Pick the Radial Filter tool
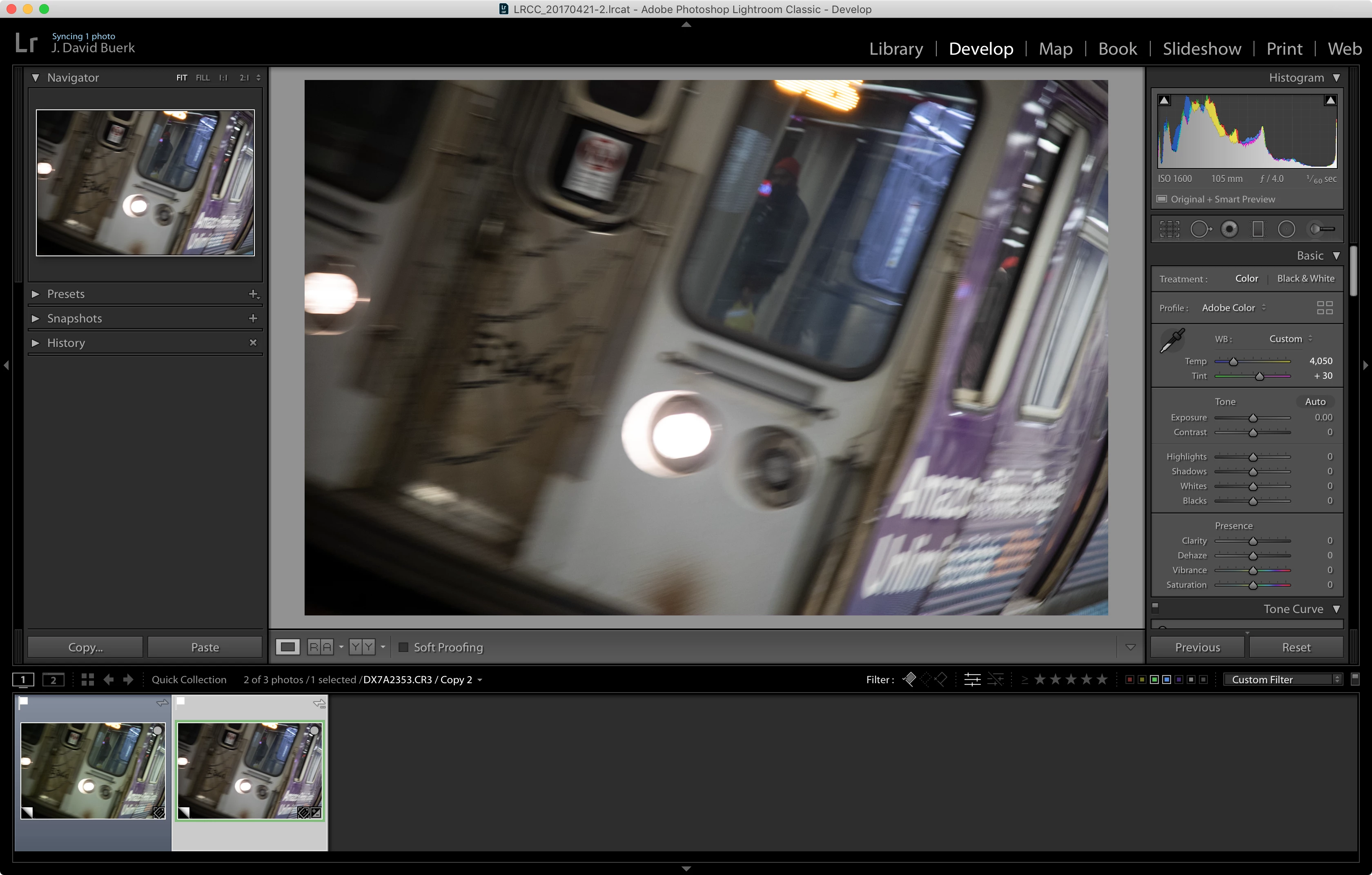This screenshot has width=1372, height=875. pos(1287,229)
